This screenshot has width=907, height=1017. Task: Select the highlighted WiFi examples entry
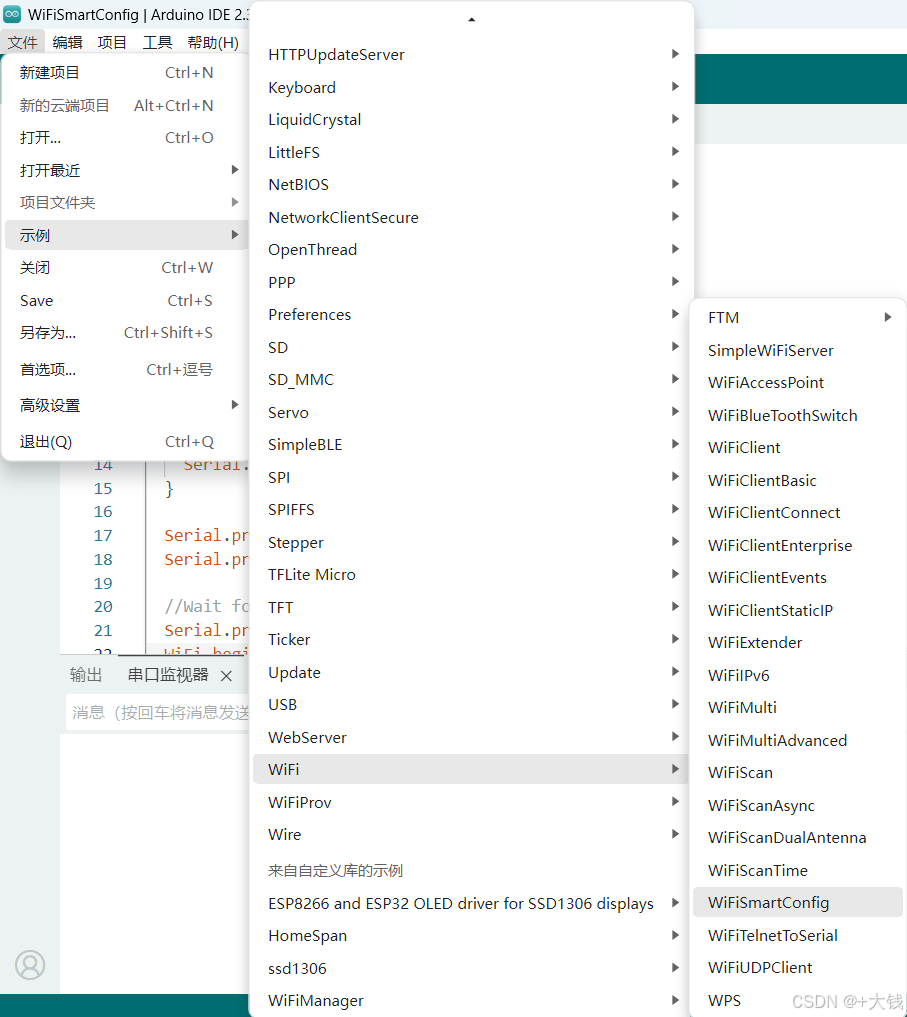472,769
